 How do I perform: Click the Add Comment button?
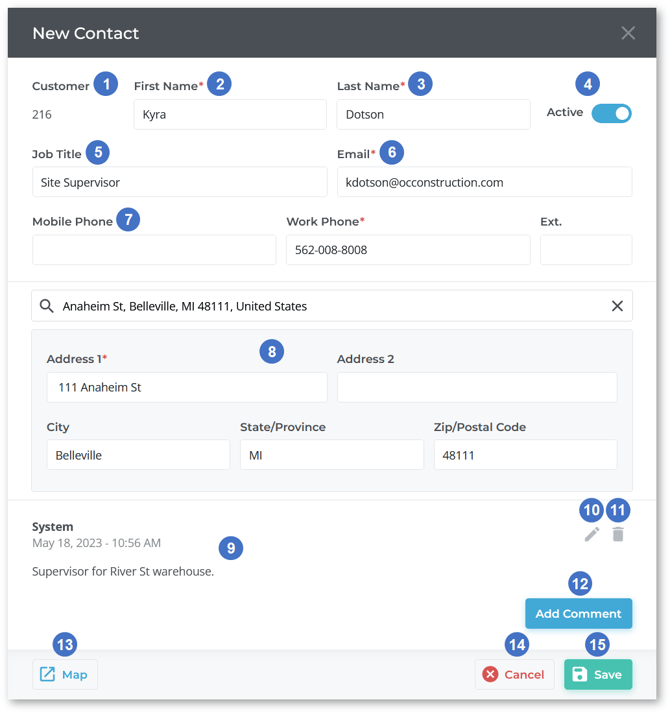click(578, 613)
